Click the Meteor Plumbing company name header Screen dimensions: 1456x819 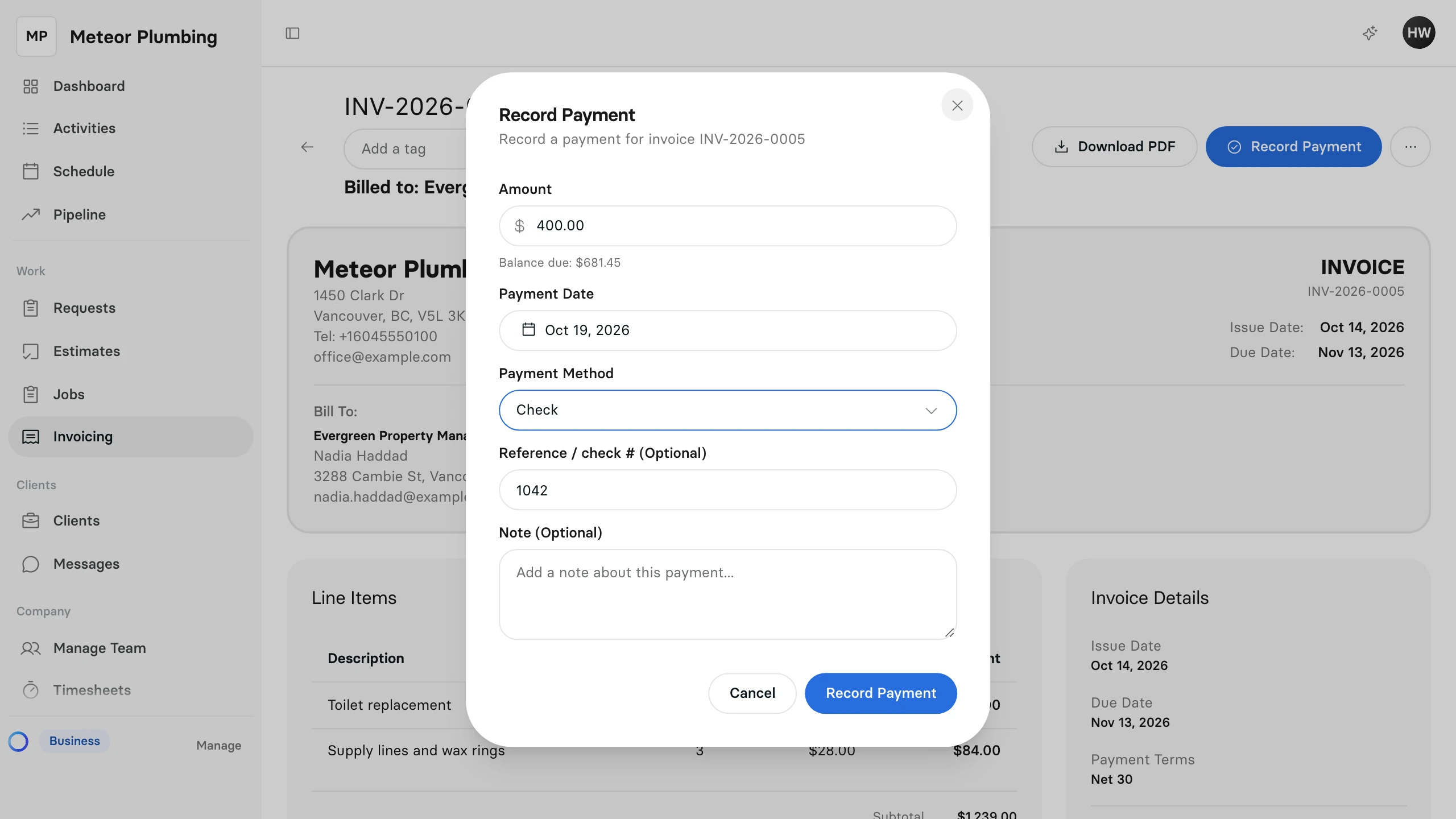[143, 37]
